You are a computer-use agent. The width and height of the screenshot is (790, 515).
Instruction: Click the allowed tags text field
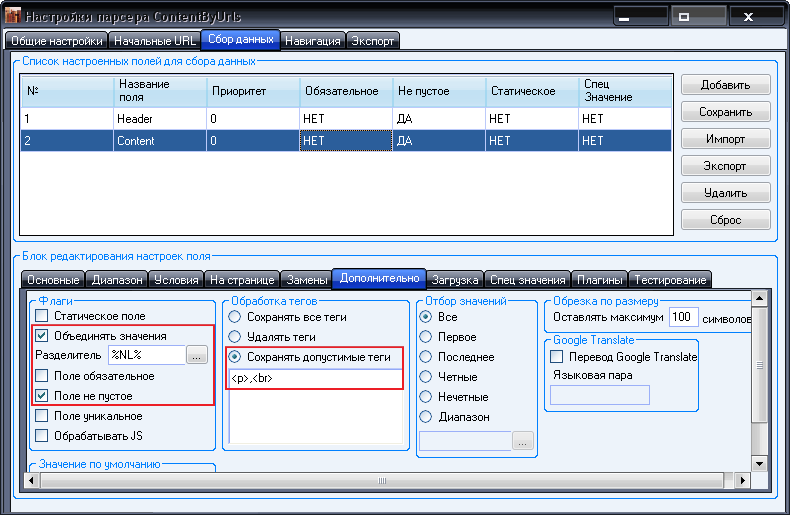tap(315, 379)
